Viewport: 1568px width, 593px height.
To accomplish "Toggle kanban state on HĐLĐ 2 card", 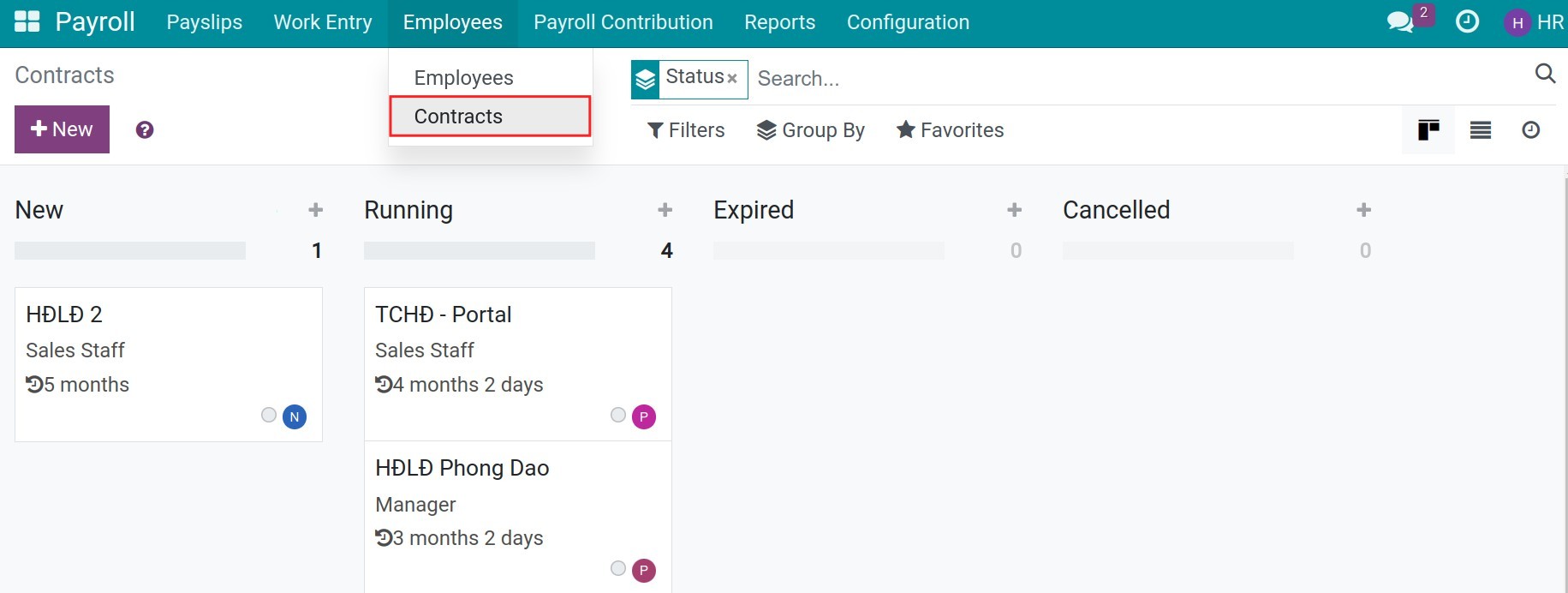I will [269, 415].
